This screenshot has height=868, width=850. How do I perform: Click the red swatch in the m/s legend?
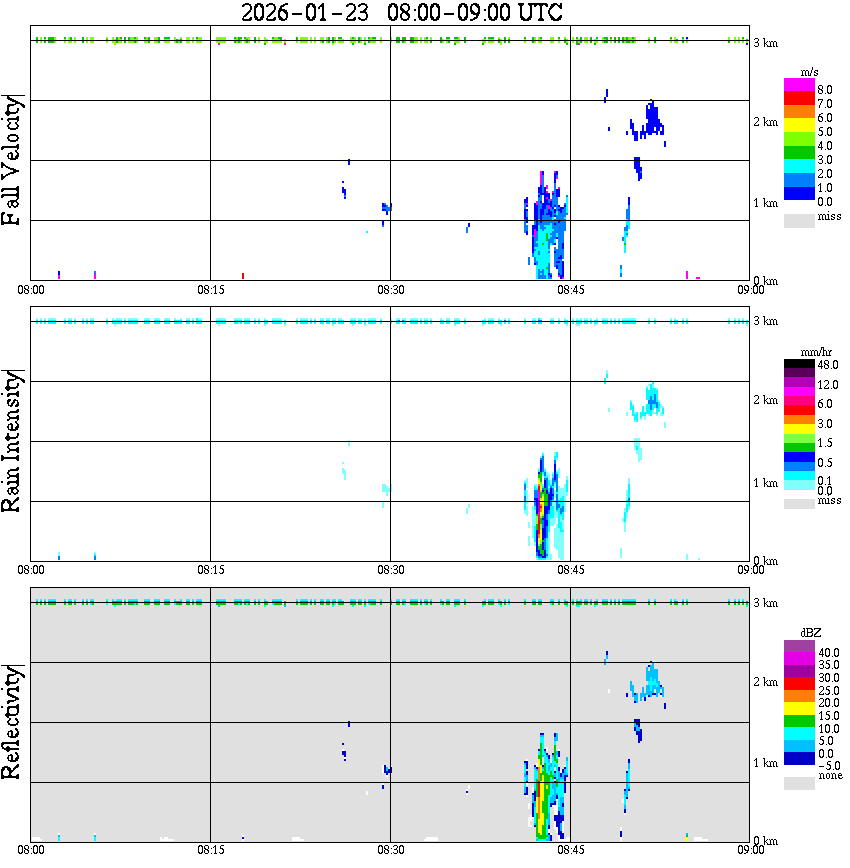799,99
